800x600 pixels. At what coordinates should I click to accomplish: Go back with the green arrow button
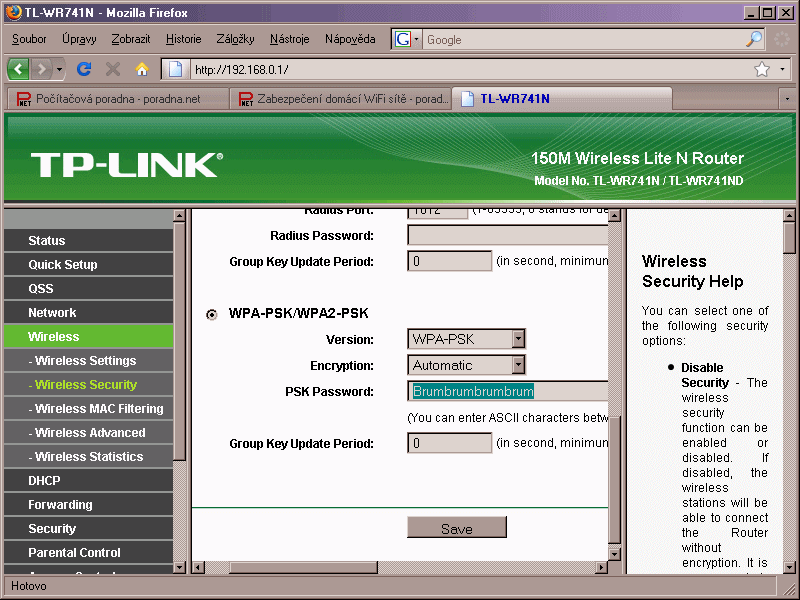point(19,68)
